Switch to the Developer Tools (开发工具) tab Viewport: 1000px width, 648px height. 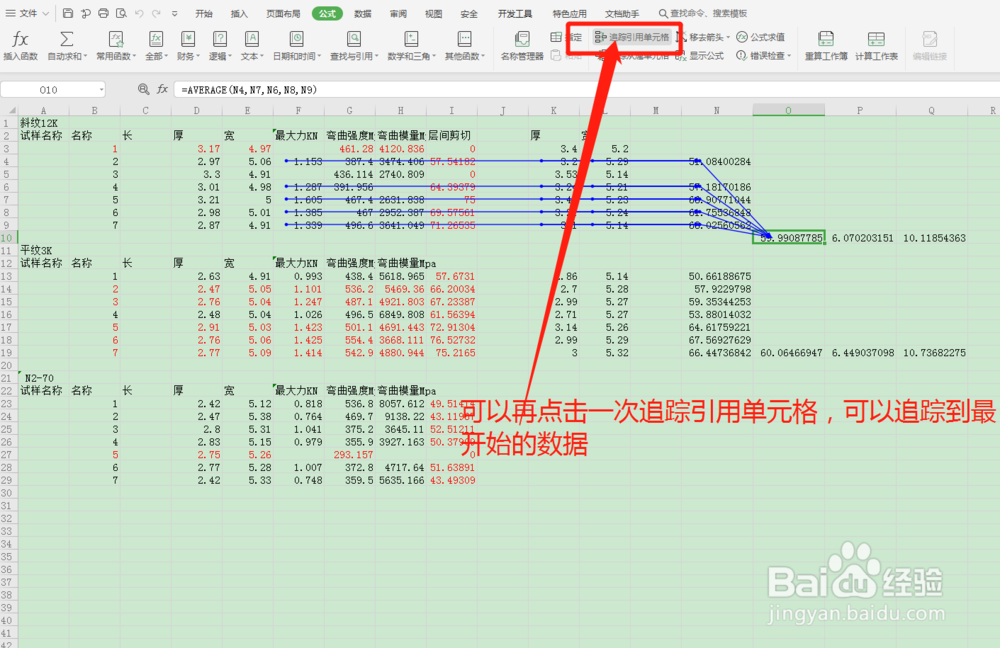tap(515, 13)
